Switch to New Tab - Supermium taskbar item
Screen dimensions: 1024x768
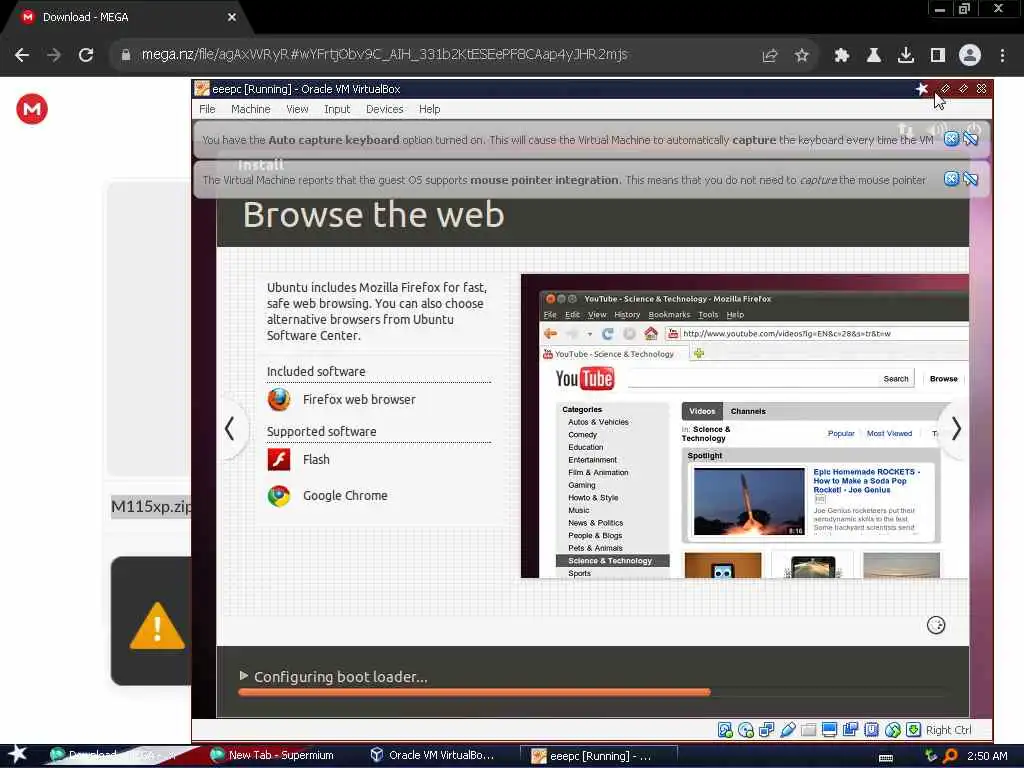272,756
